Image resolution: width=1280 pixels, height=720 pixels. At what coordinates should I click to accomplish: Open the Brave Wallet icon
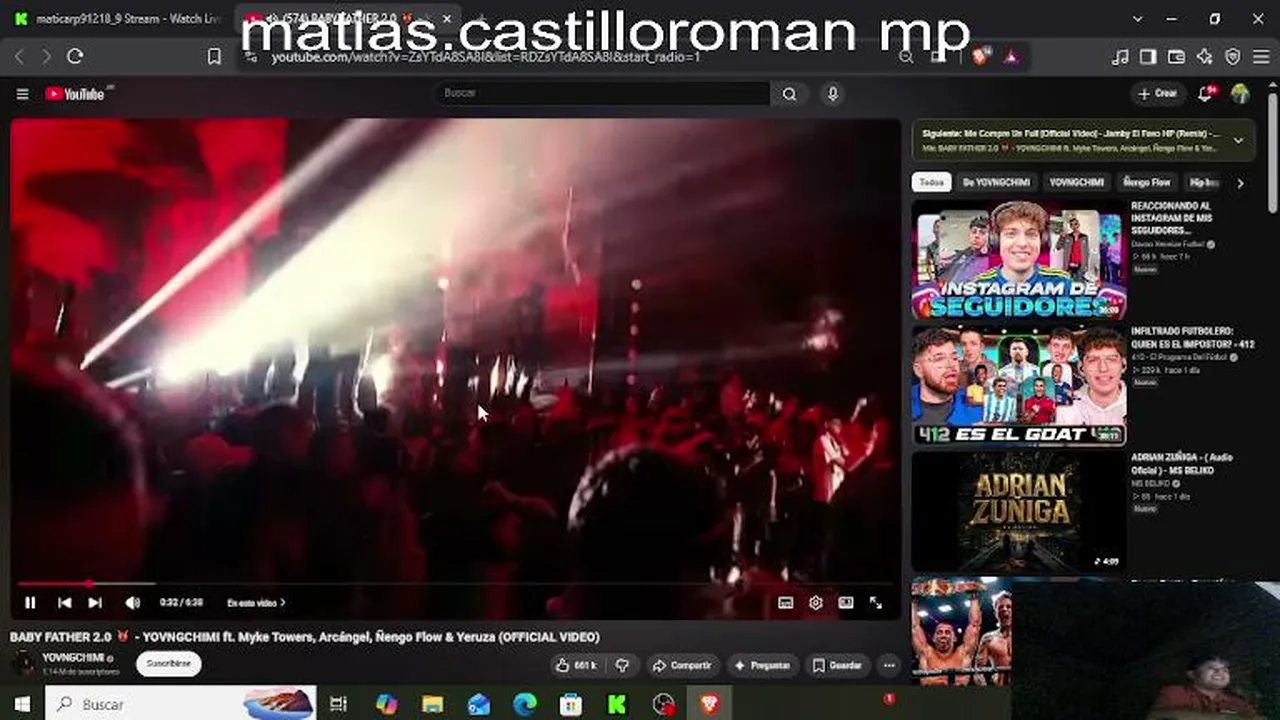pos(1176,57)
